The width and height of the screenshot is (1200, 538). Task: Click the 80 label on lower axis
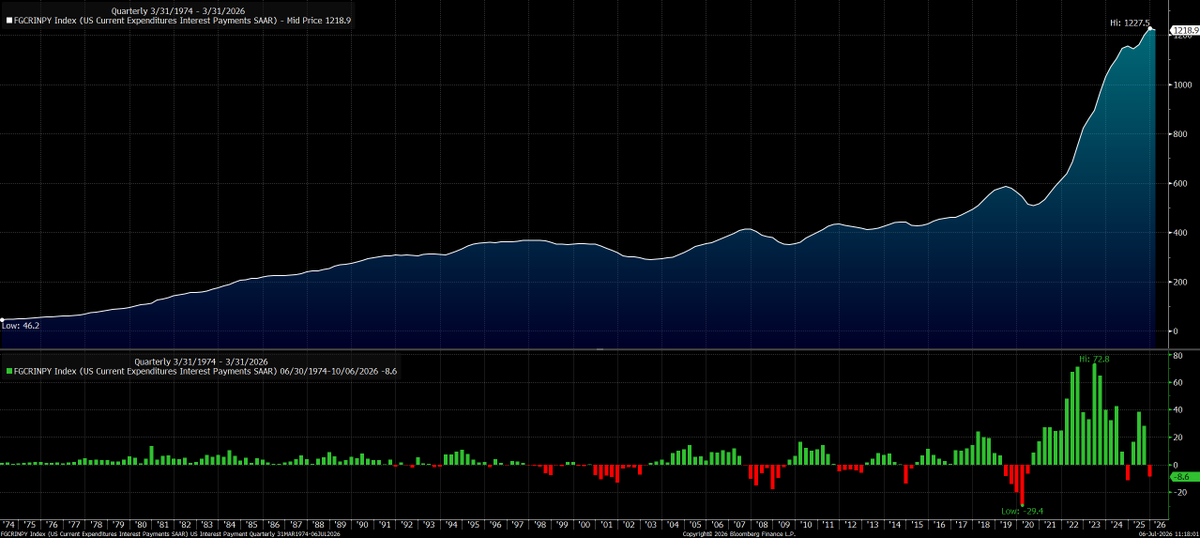click(x=1178, y=355)
